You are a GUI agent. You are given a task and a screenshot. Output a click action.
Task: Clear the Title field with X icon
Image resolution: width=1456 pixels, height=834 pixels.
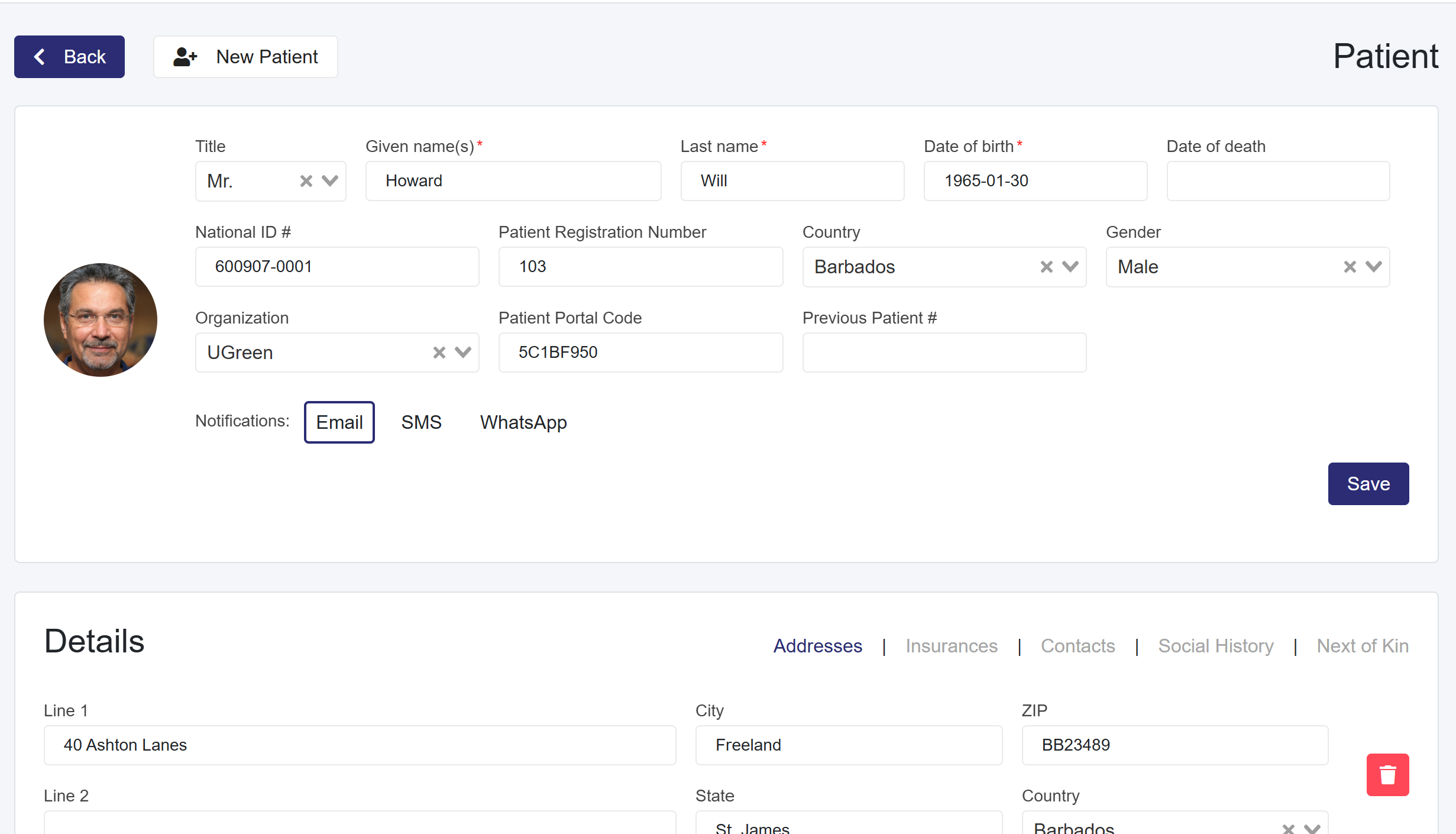click(x=306, y=181)
